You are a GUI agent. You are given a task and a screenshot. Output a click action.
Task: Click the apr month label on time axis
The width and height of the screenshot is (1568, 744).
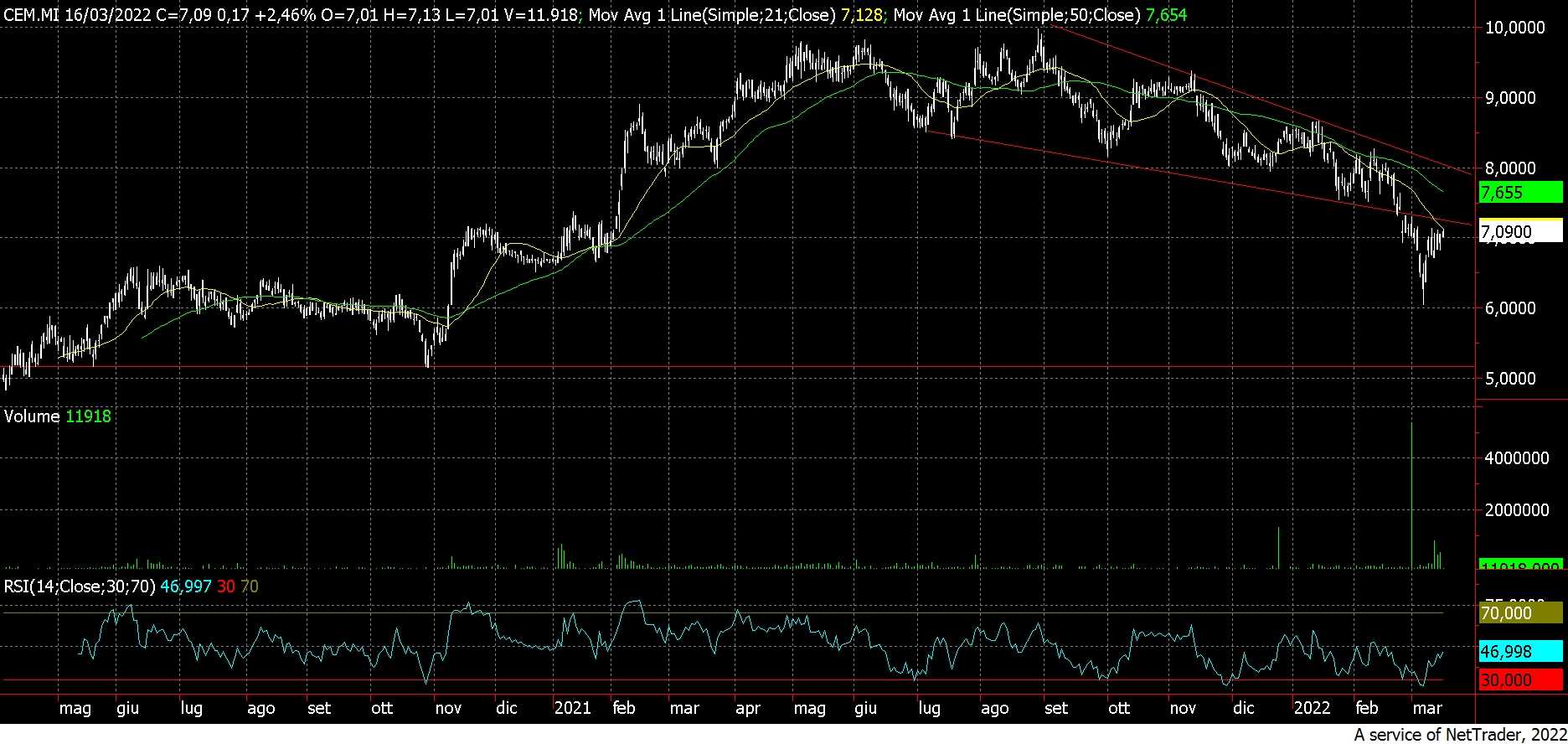(747, 709)
